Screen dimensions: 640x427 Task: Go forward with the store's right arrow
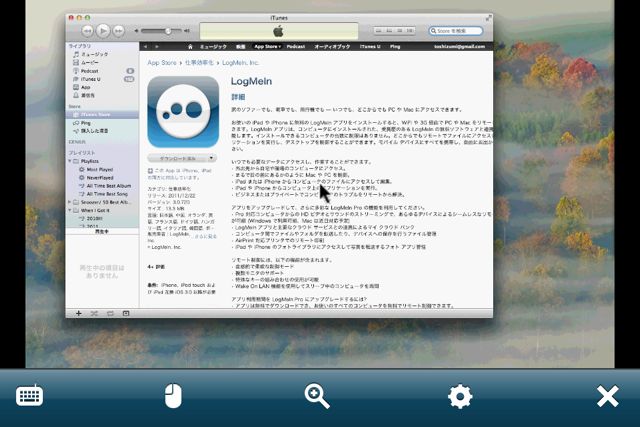pyautogui.click(x=156, y=47)
